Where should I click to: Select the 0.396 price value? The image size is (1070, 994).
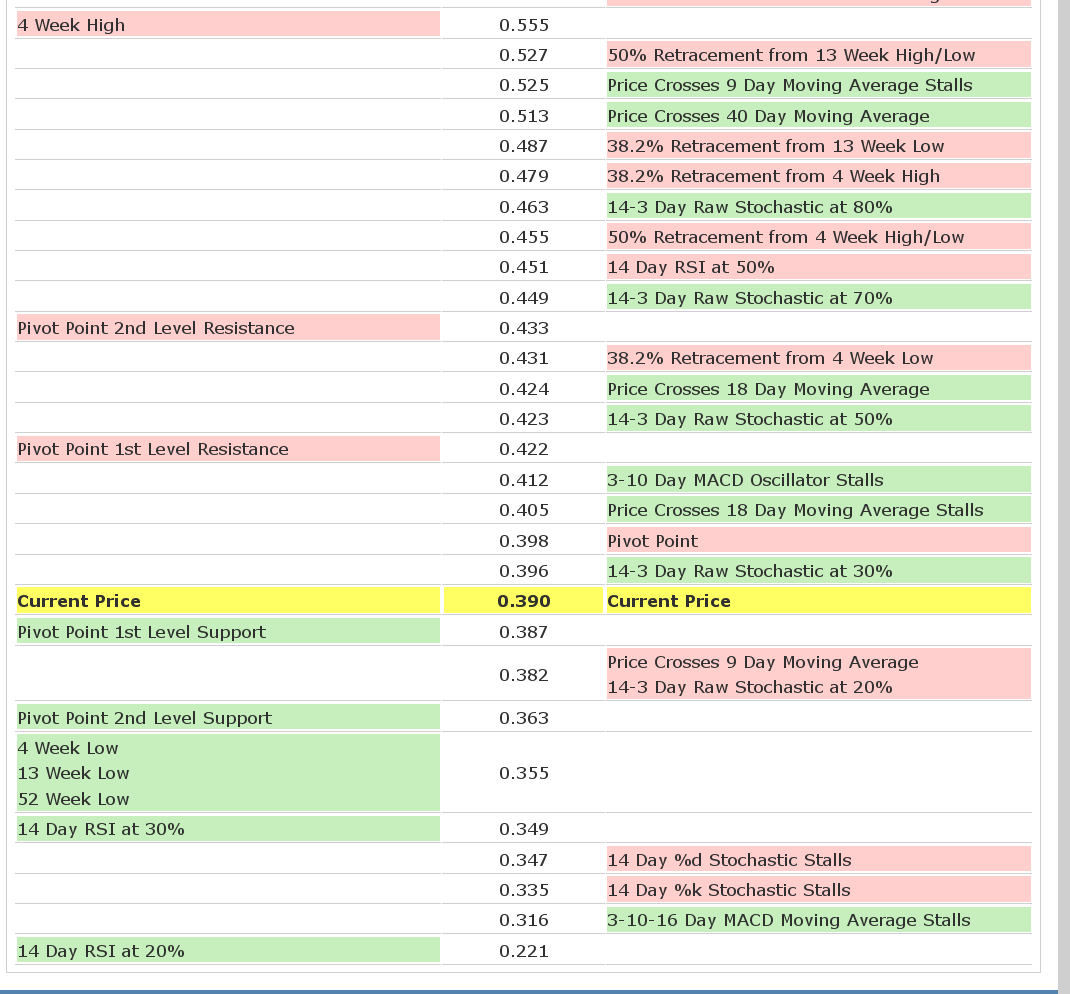coord(523,571)
